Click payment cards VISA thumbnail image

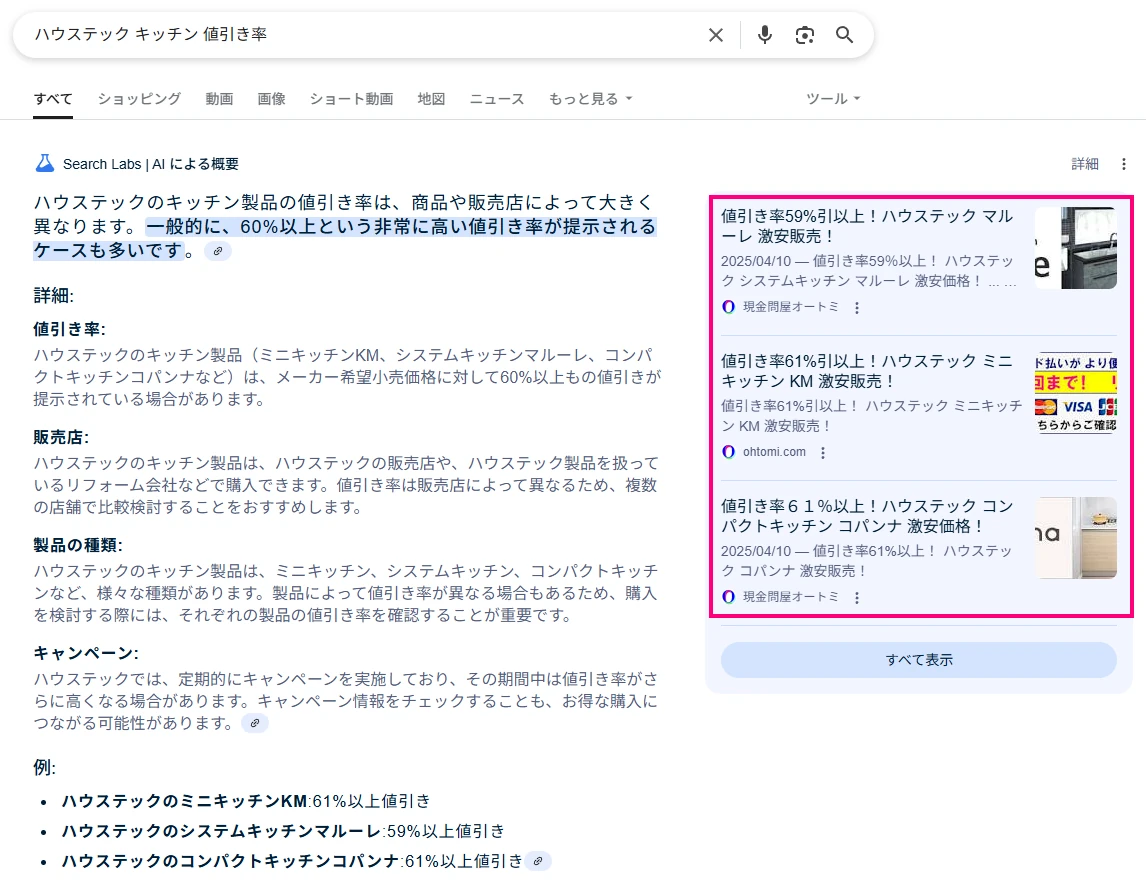click(1076, 392)
